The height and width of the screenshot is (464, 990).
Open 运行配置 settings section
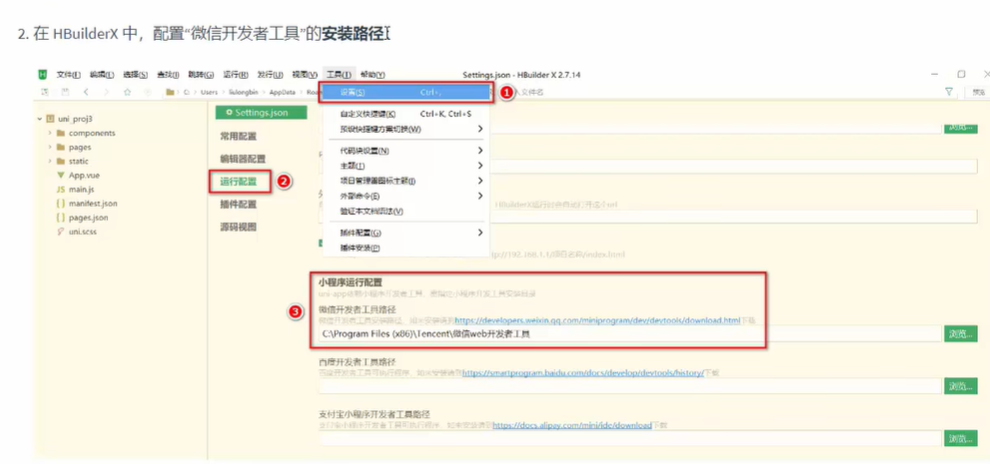click(x=240, y=181)
